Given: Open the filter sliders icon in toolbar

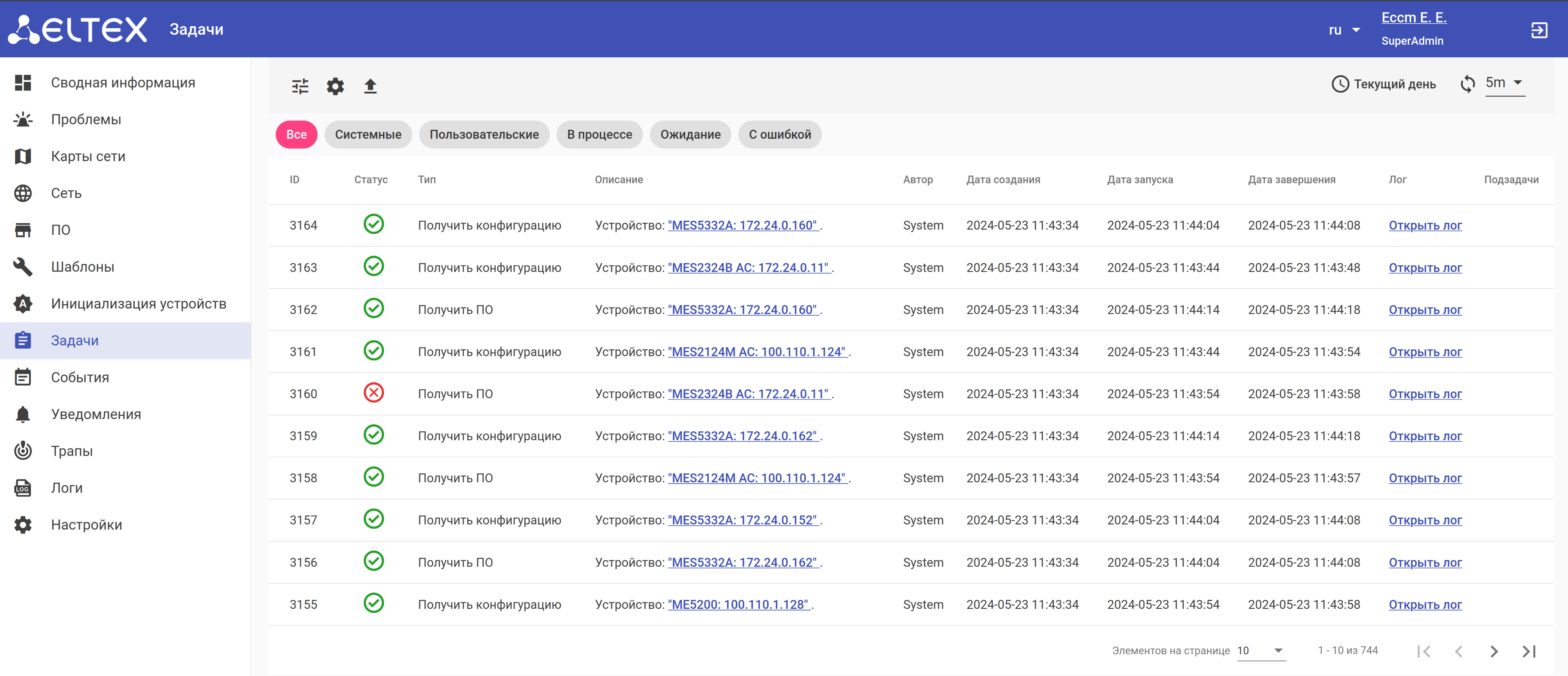Looking at the screenshot, I should pyautogui.click(x=300, y=86).
